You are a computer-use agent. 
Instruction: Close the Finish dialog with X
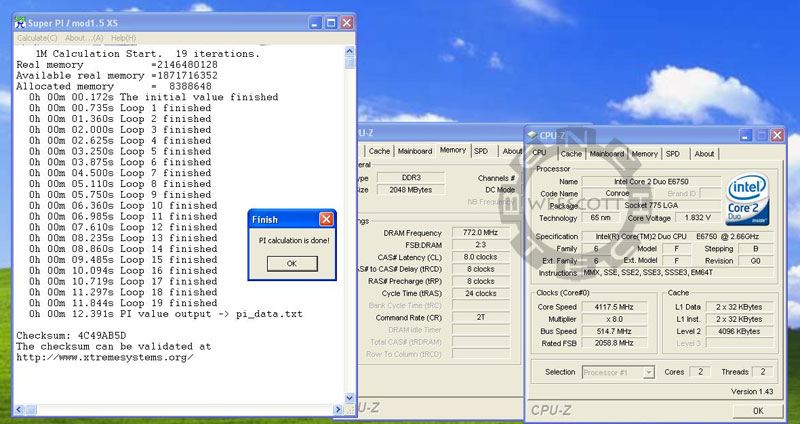(x=326, y=219)
